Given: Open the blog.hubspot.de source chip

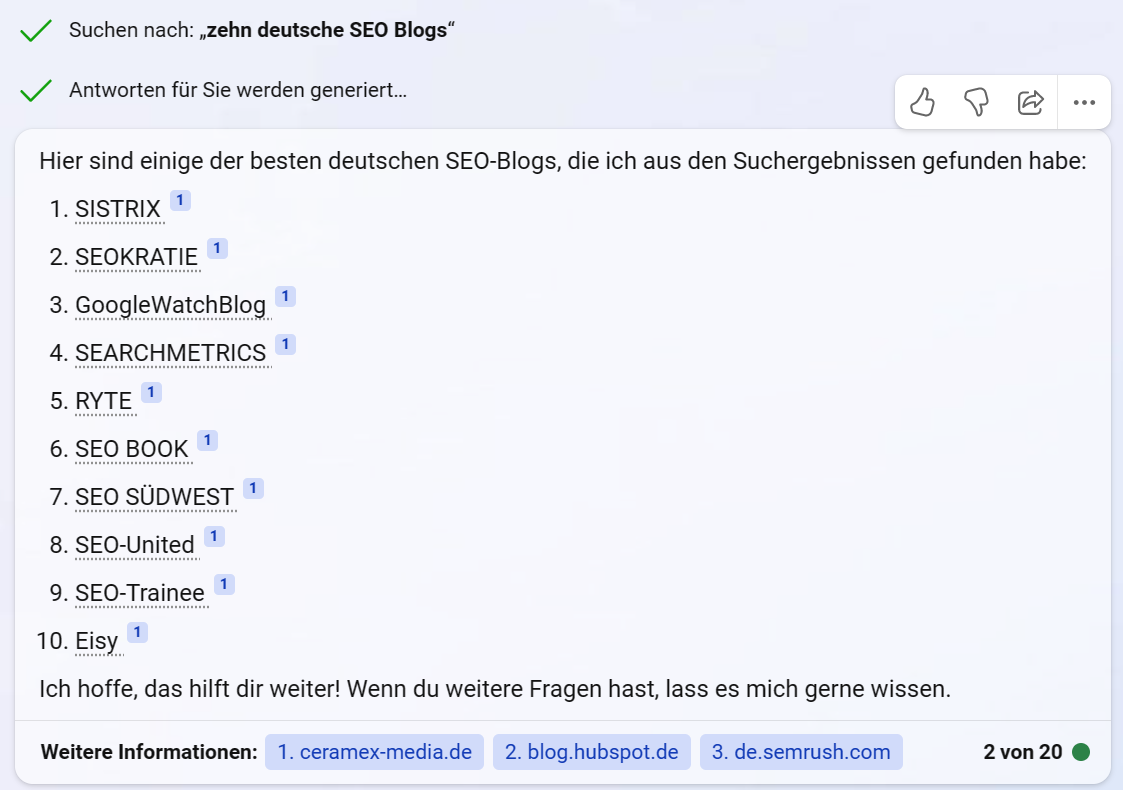Looking at the screenshot, I should click(591, 751).
